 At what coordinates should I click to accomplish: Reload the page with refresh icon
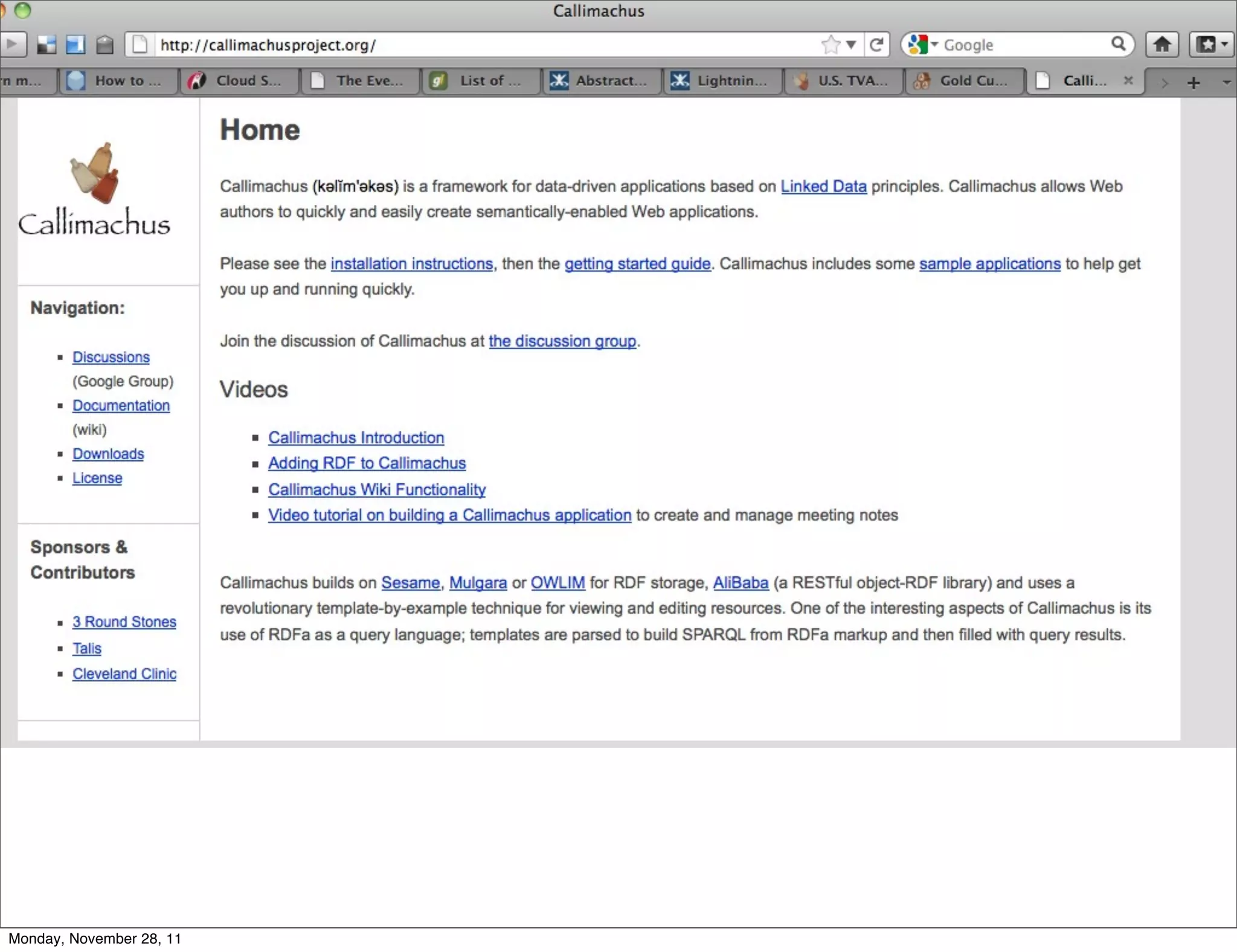(x=876, y=45)
